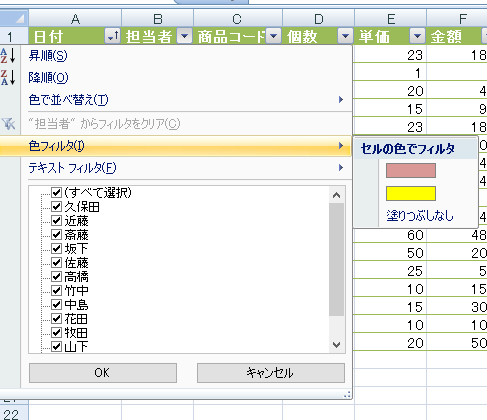
Task: Open the 単価 column filter dropdown
Action: tap(417, 36)
